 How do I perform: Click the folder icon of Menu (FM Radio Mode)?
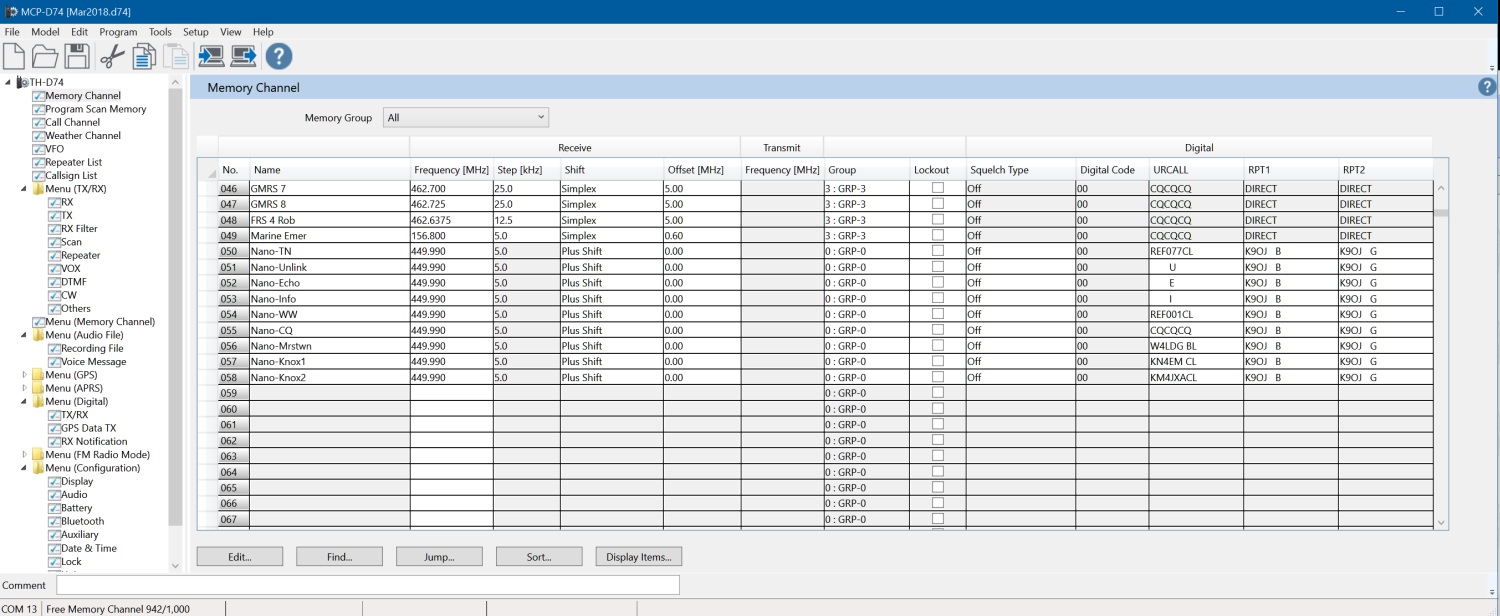(x=38, y=454)
